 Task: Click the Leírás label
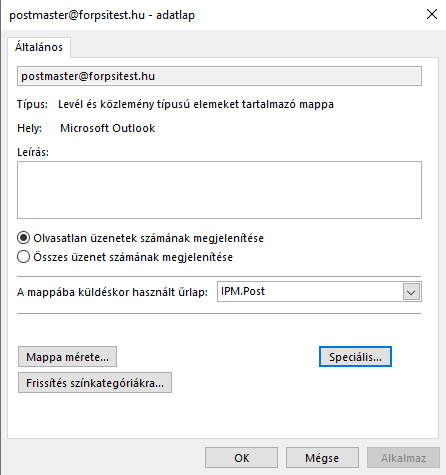point(33,152)
